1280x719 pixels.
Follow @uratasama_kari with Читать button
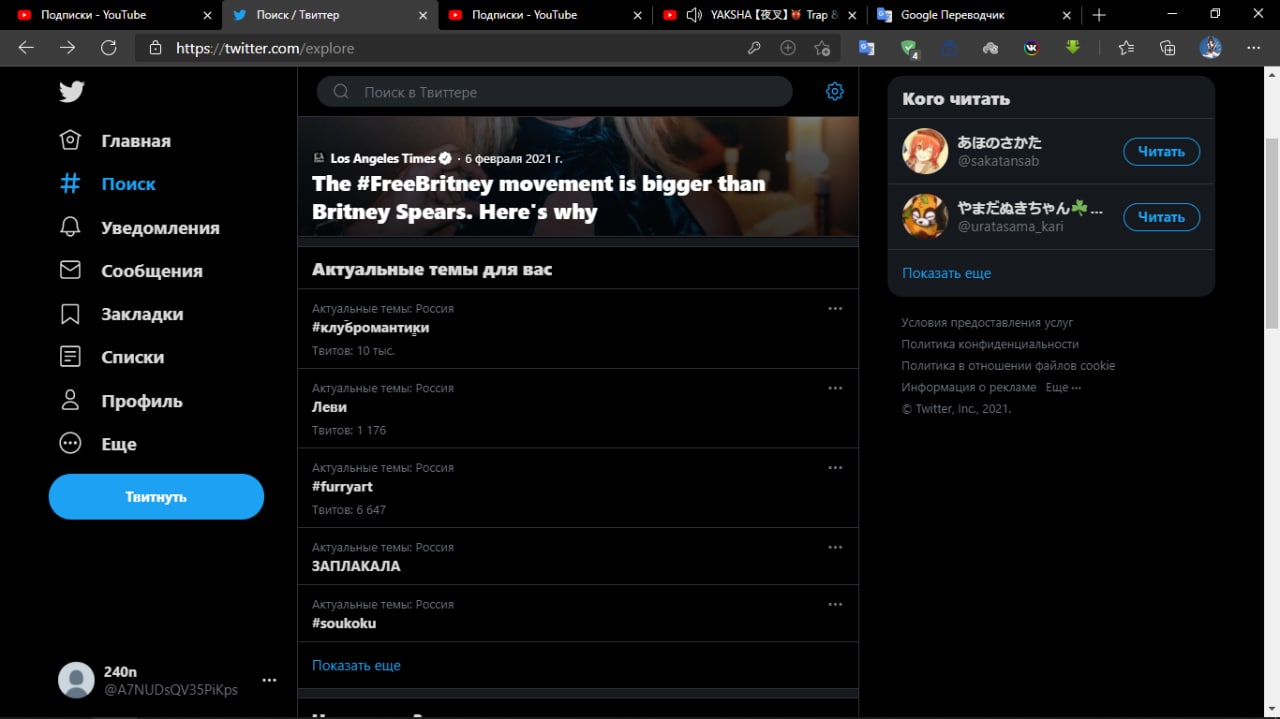point(1161,217)
